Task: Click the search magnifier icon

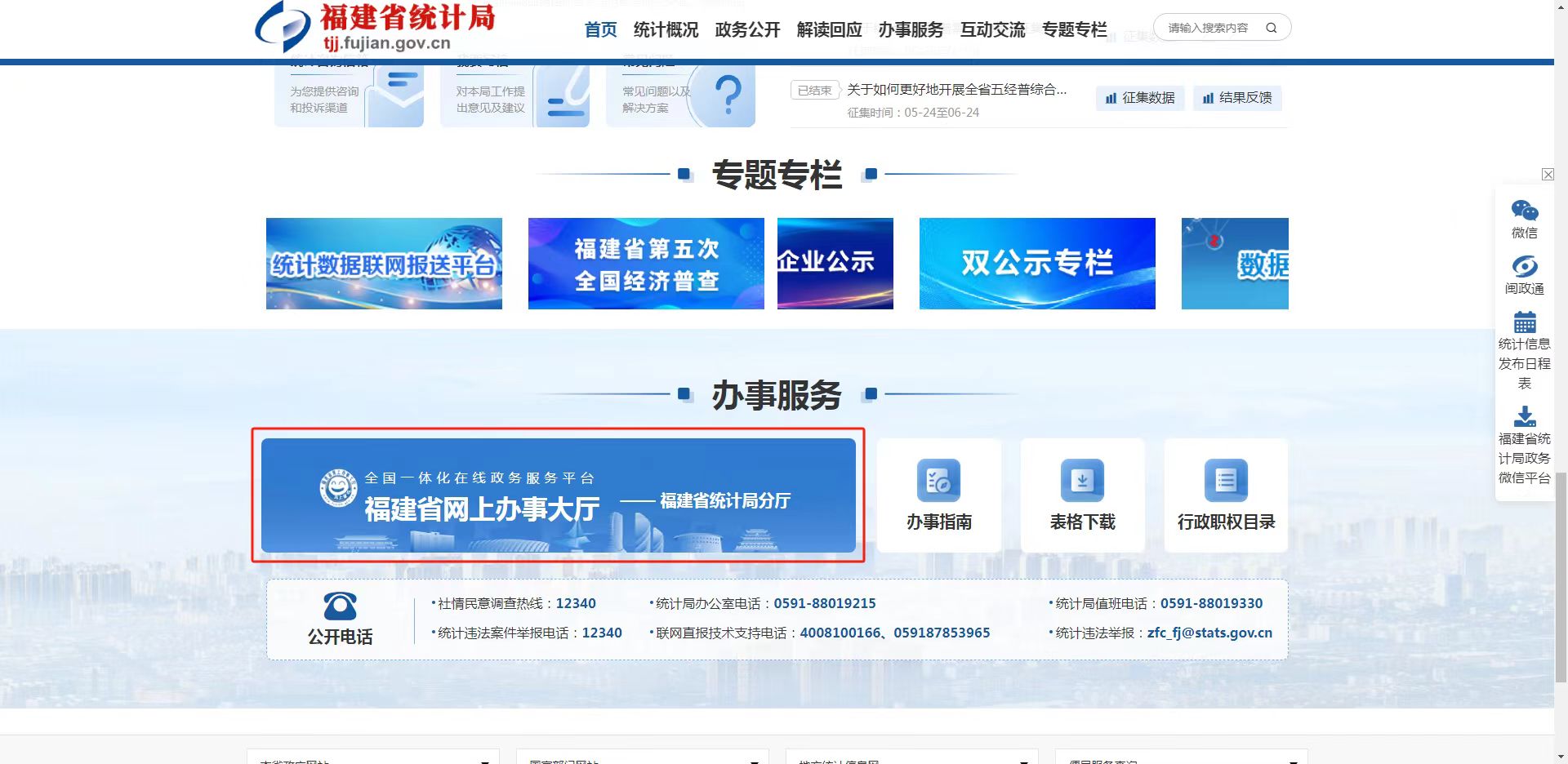Action: tap(1272, 27)
